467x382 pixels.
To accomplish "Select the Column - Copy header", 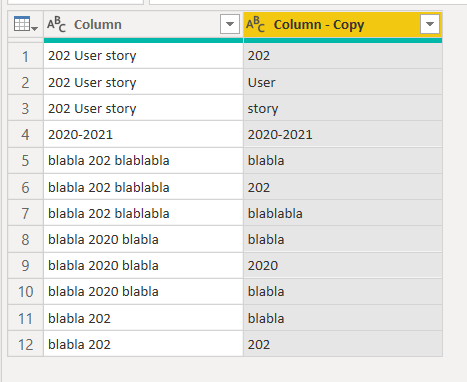I will click(x=343, y=24).
